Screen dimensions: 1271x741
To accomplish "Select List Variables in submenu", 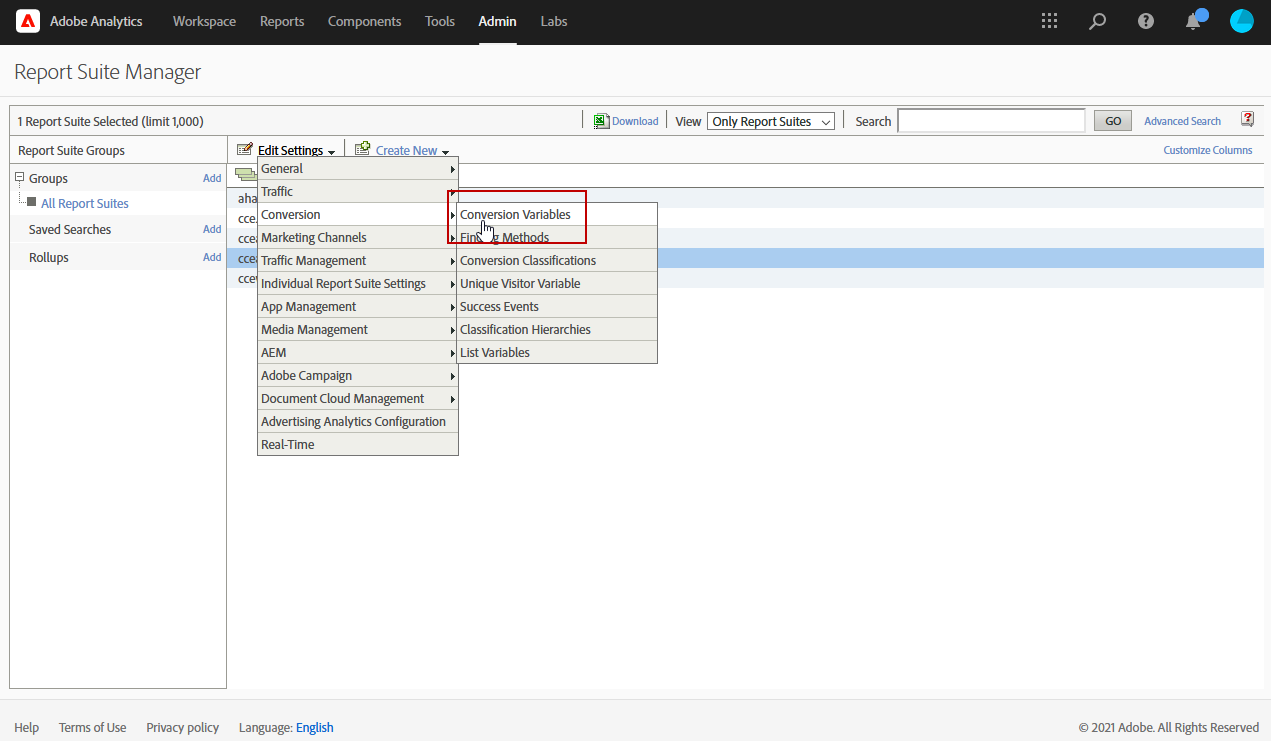I will pyautogui.click(x=557, y=353).
